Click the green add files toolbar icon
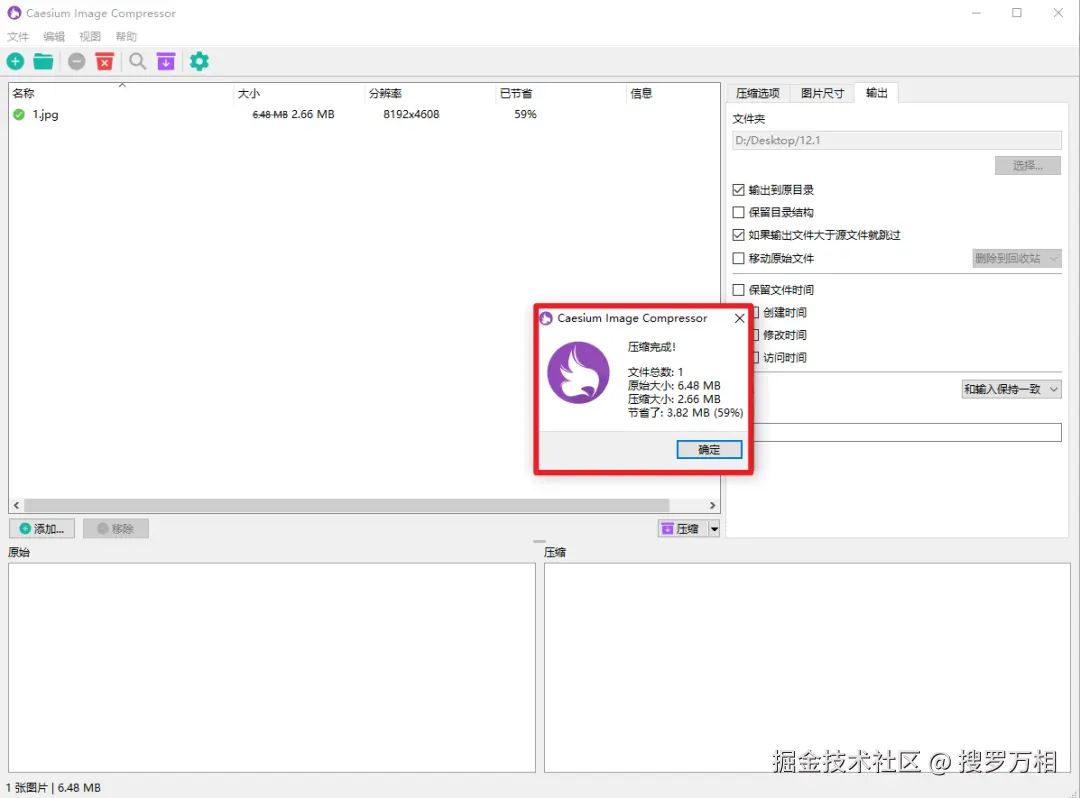The height and width of the screenshot is (798, 1080). pos(15,61)
